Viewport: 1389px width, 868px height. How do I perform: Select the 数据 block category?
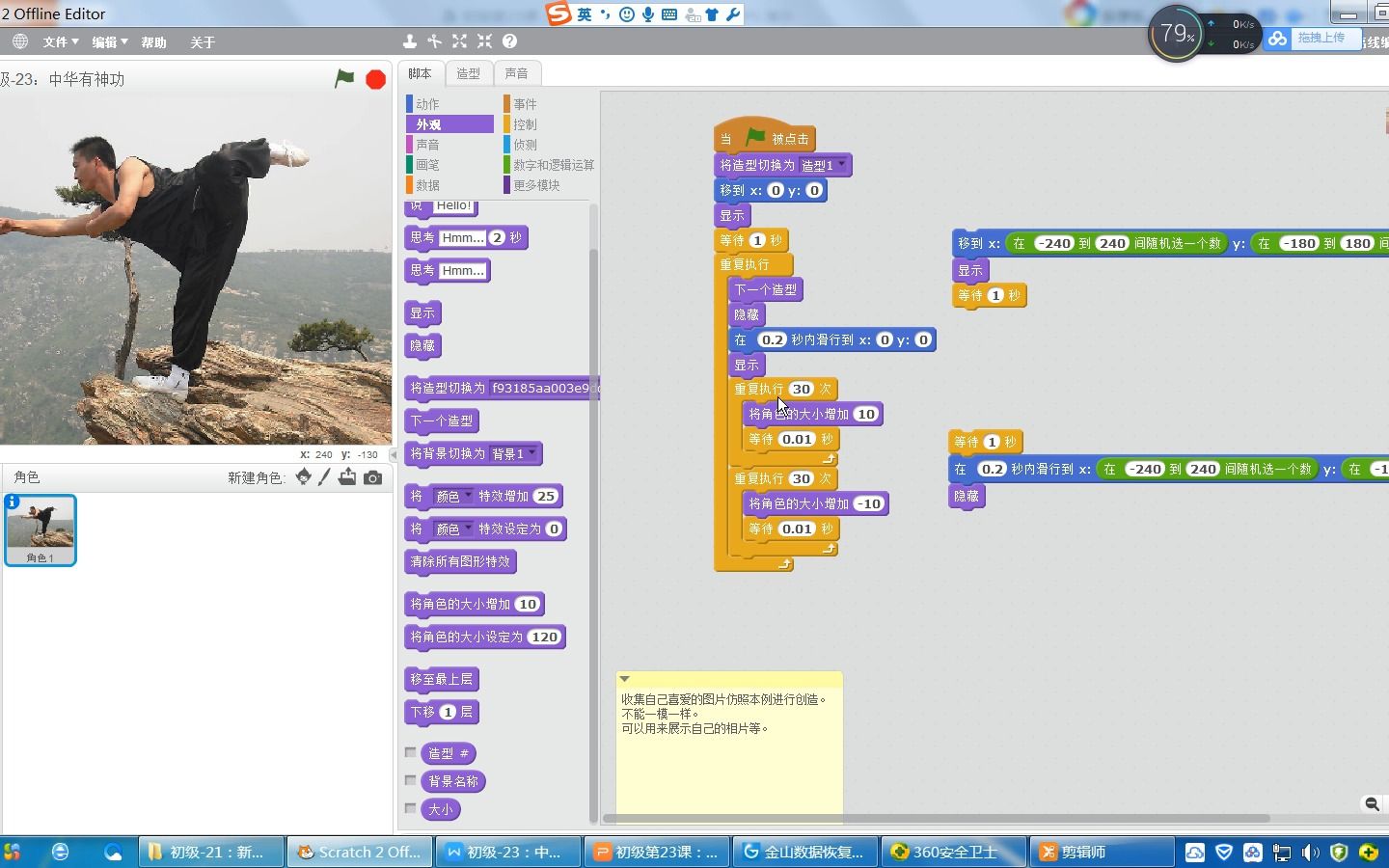click(449, 185)
